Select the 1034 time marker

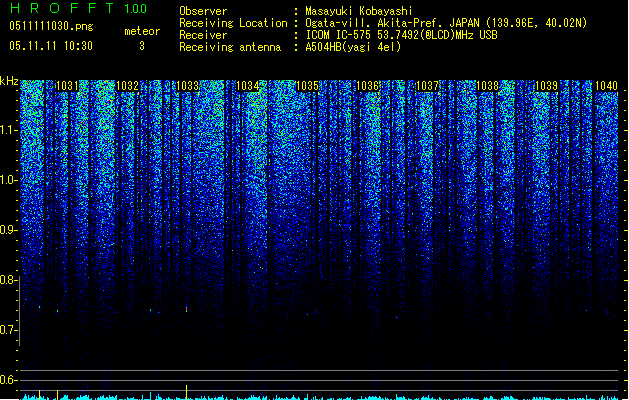click(x=248, y=85)
